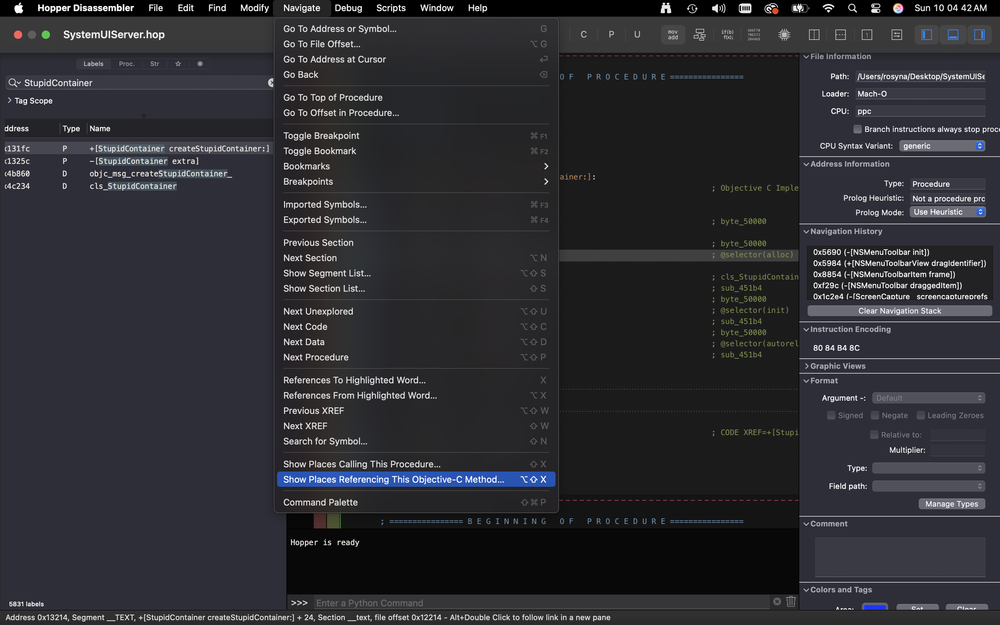This screenshot has width=1000, height=625.
Task: Select objc_msg_createStupidContainer_ label row
Action: pos(138,173)
